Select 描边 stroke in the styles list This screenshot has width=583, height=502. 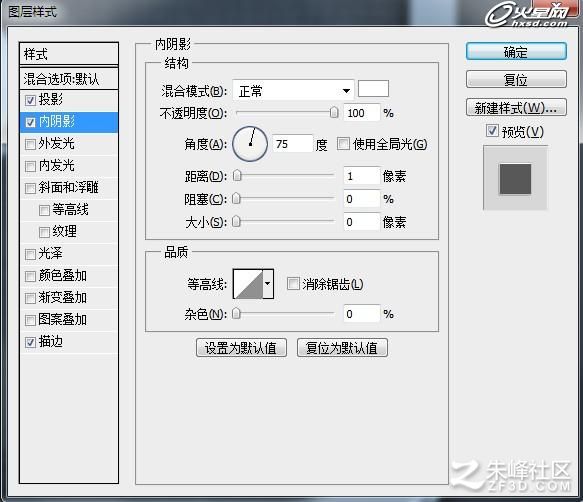click(69, 342)
